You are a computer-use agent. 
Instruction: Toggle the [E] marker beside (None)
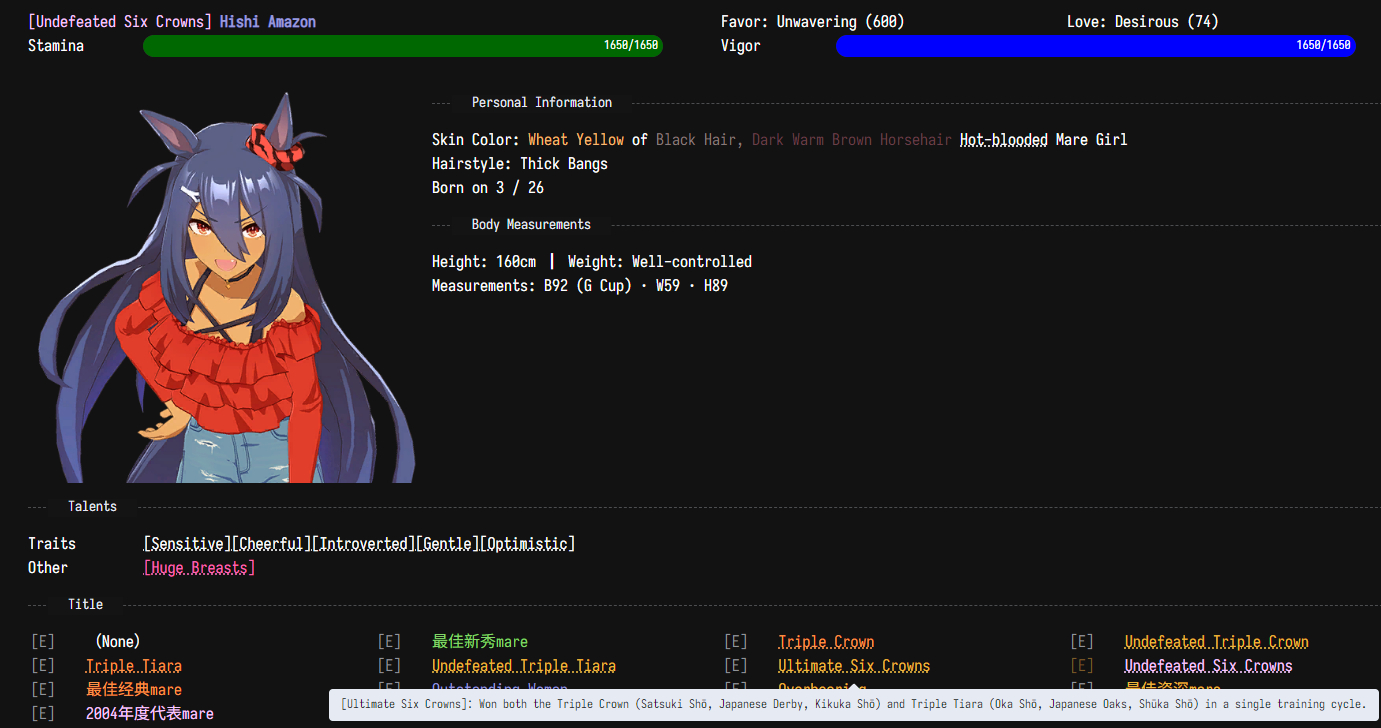pyautogui.click(x=42, y=642)
